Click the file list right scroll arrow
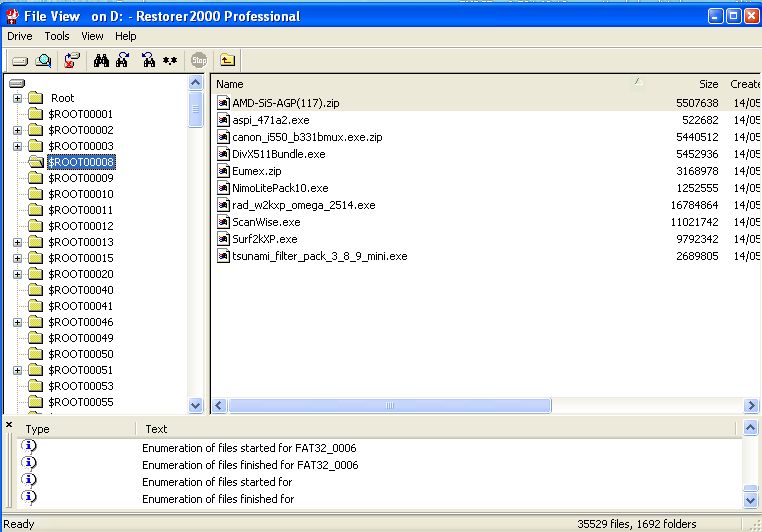762x532 pixels. [x=751, y=405]
